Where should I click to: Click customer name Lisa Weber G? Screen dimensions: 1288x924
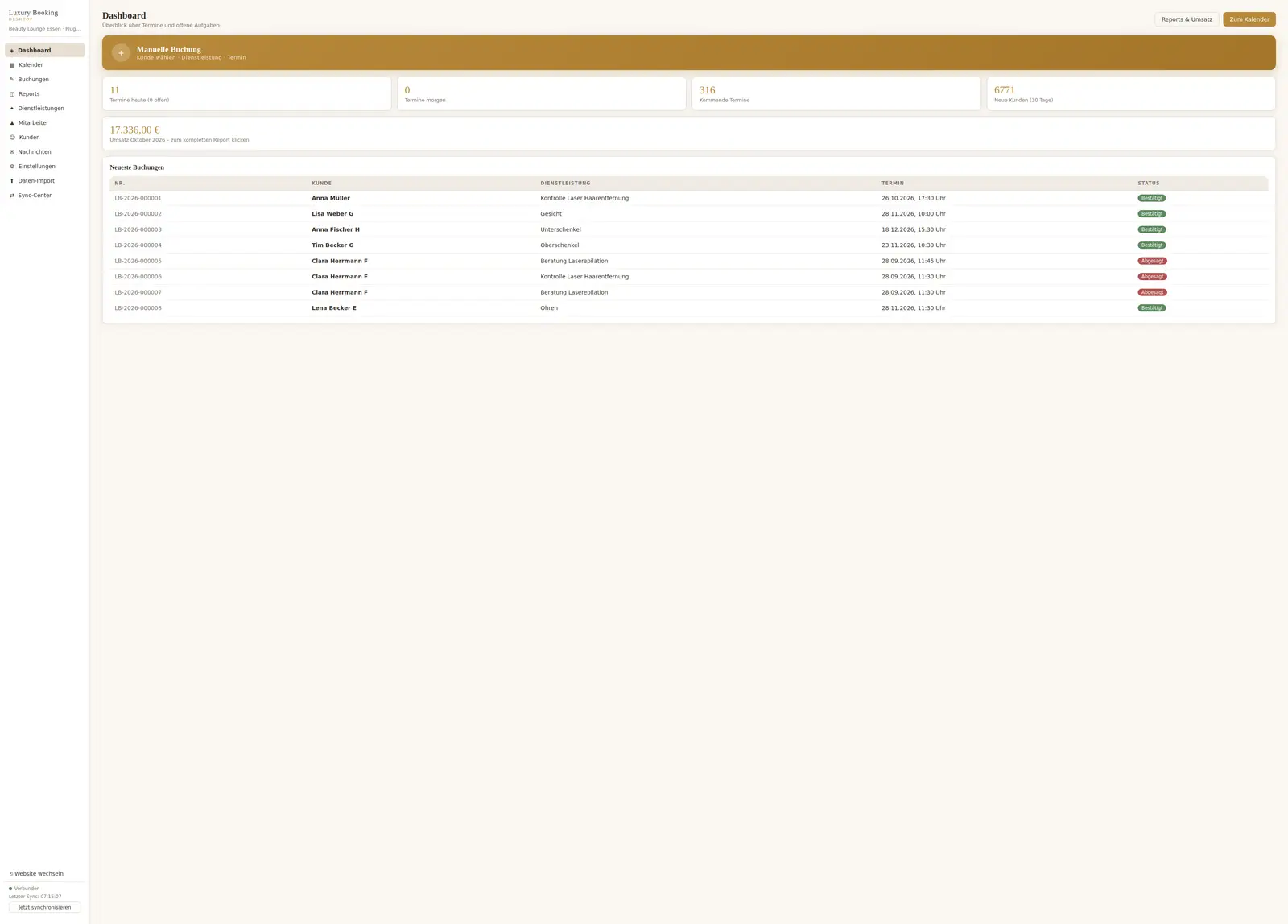click(332, 214)
